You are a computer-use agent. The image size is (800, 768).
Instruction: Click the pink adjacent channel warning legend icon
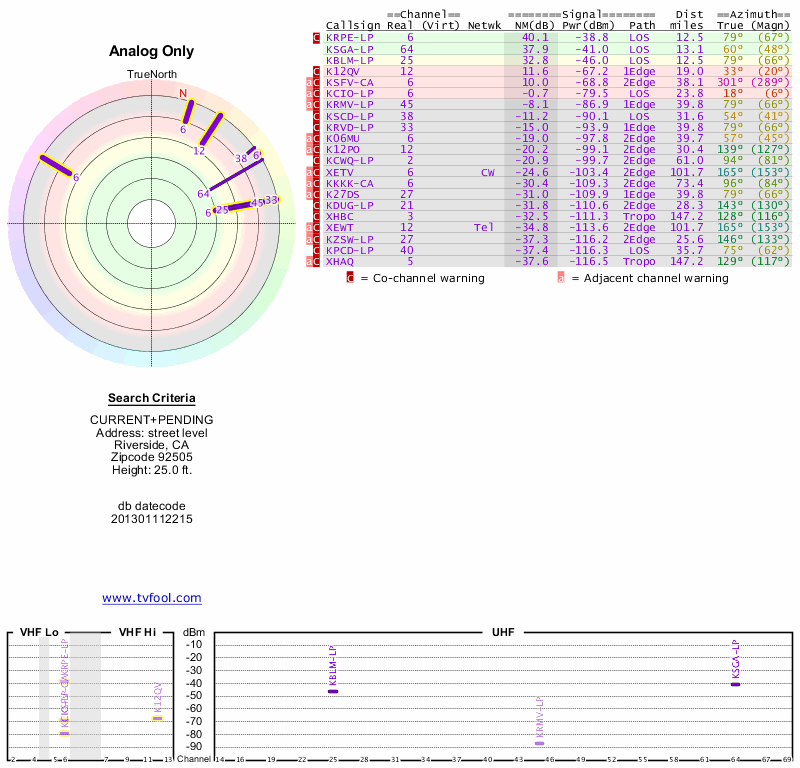pyautogui.click(x=560, y=278)
